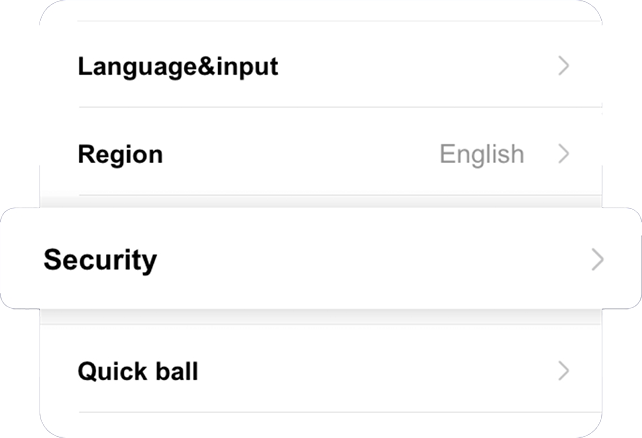Tap the Quick ball label text

tap(138, 372)
